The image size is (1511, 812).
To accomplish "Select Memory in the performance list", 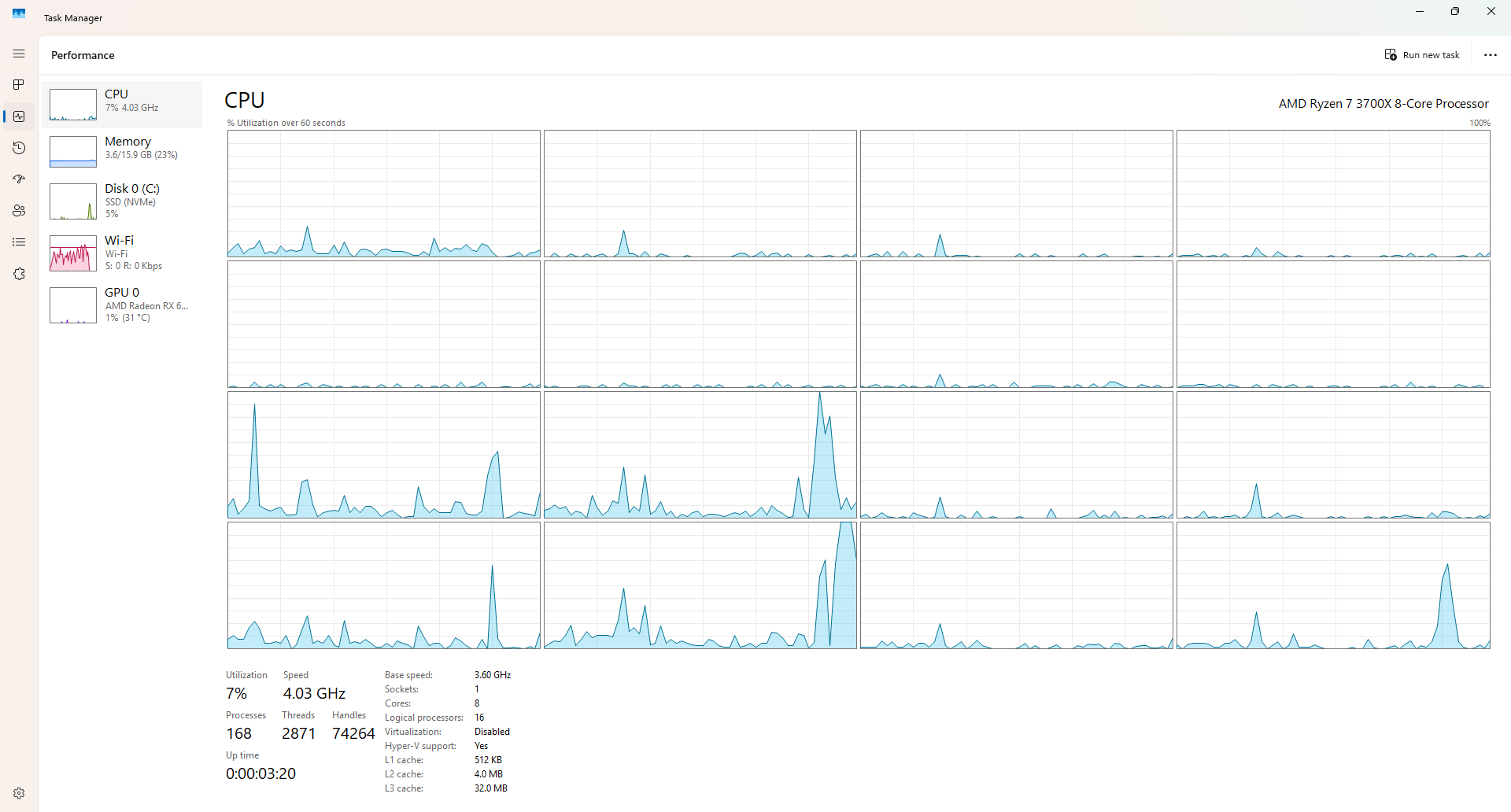I will [122, 152].
